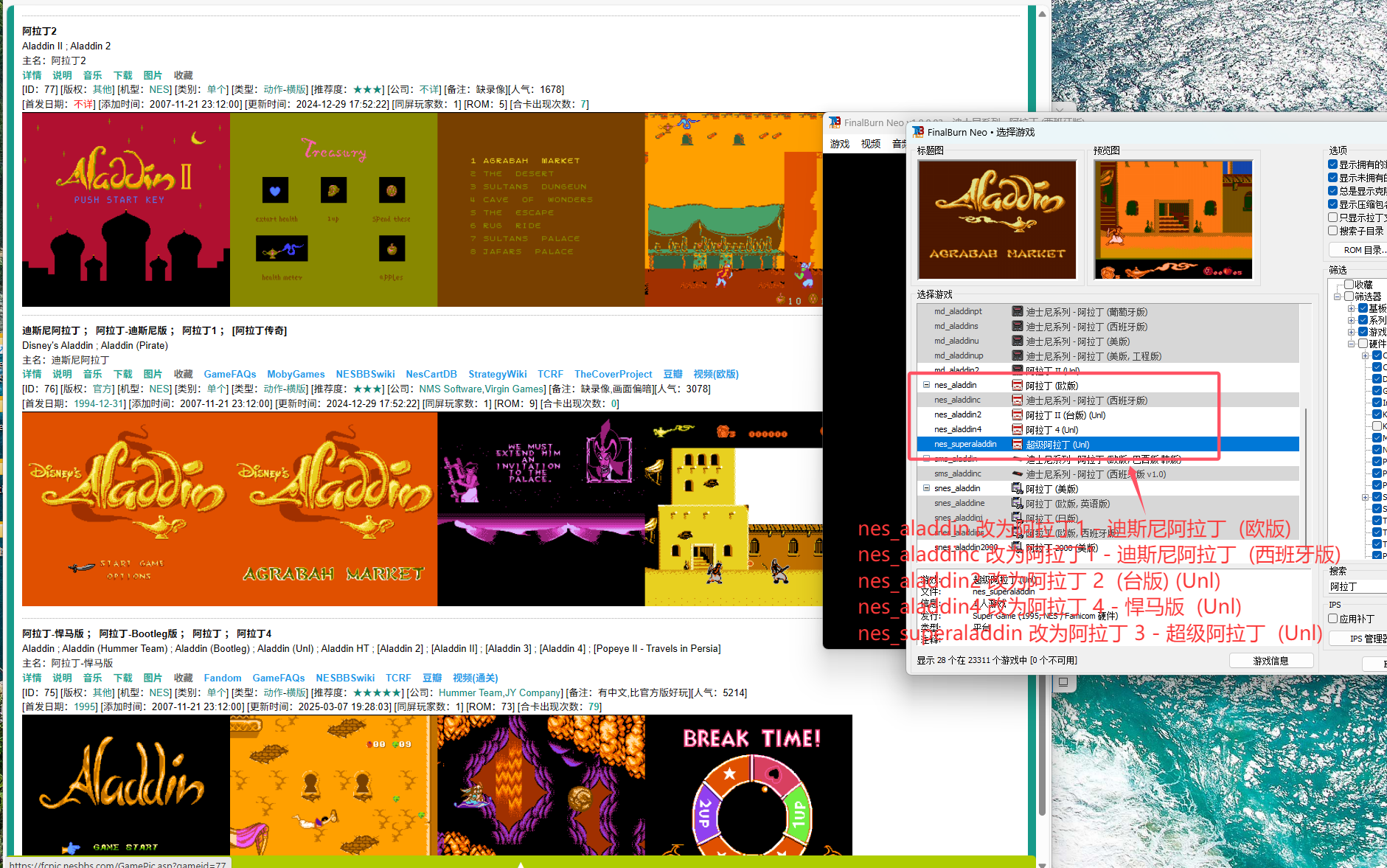
Task: Open 下载 link for 阿拉丁2
Action: point(122,75)
